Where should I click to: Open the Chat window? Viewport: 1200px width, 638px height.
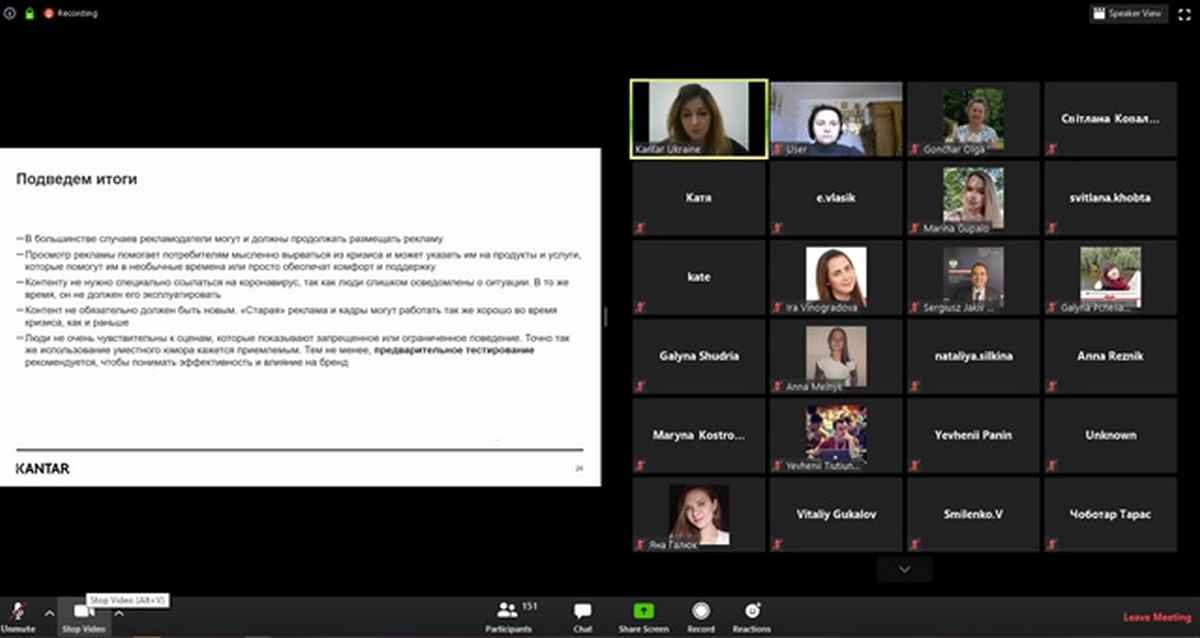(582, 613)
